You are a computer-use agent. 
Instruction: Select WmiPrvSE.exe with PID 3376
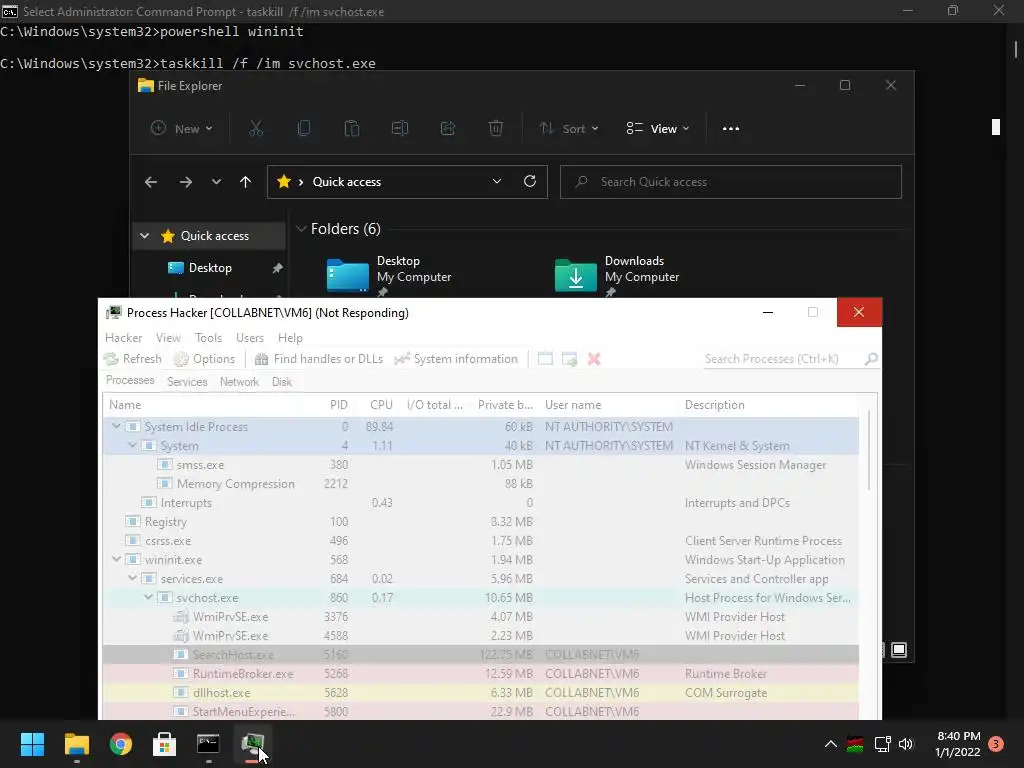(x=481, y=616)
